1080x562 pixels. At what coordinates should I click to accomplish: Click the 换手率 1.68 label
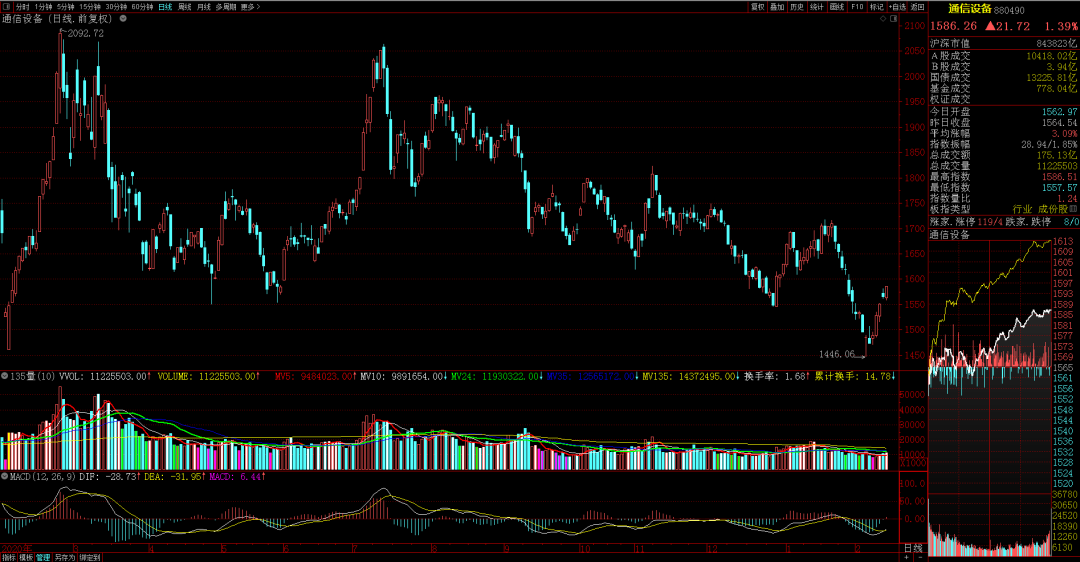(776, 377)
